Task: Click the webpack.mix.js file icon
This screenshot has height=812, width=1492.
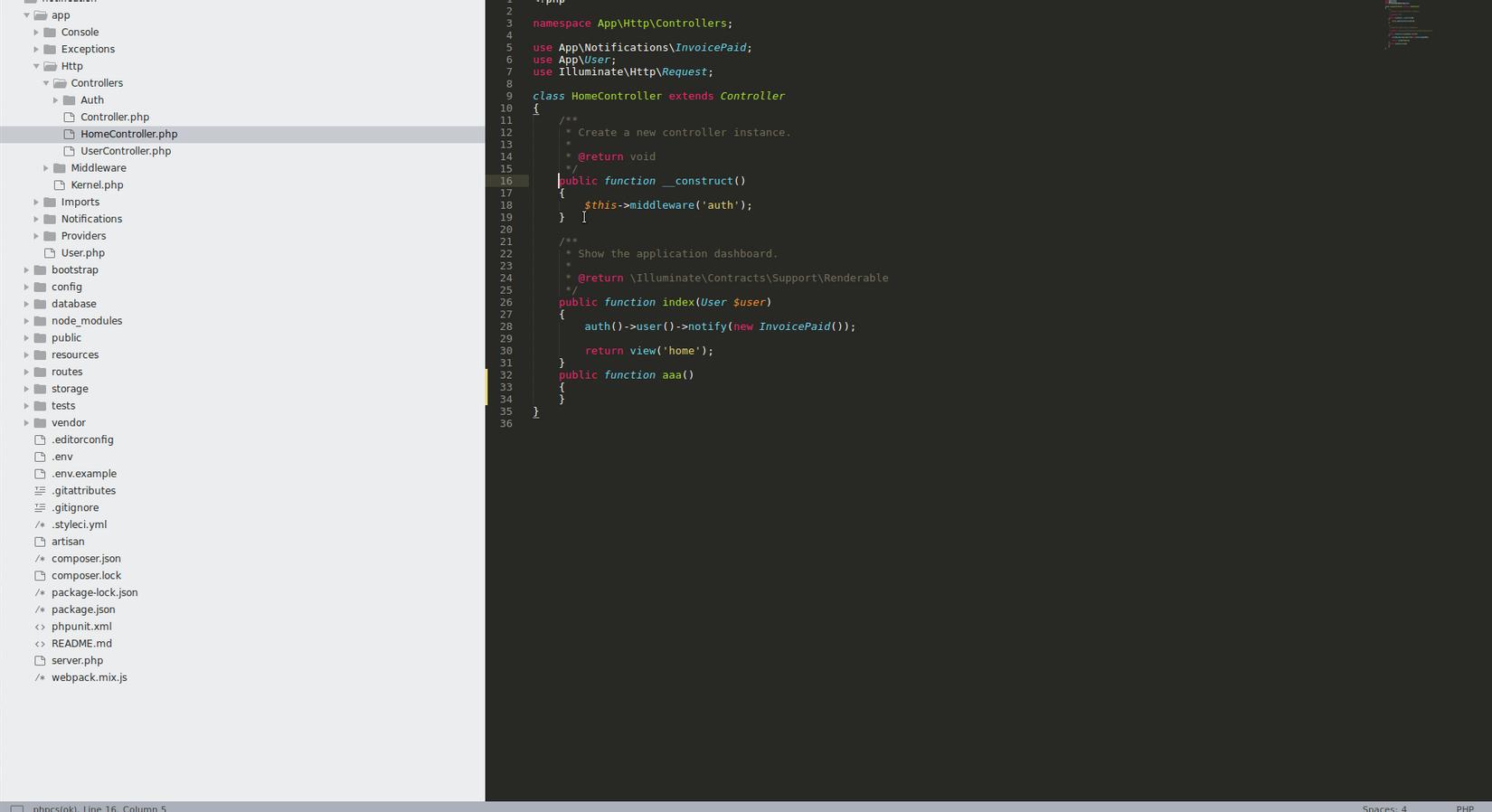Action: pyautogui.click(x=40, y=677)
